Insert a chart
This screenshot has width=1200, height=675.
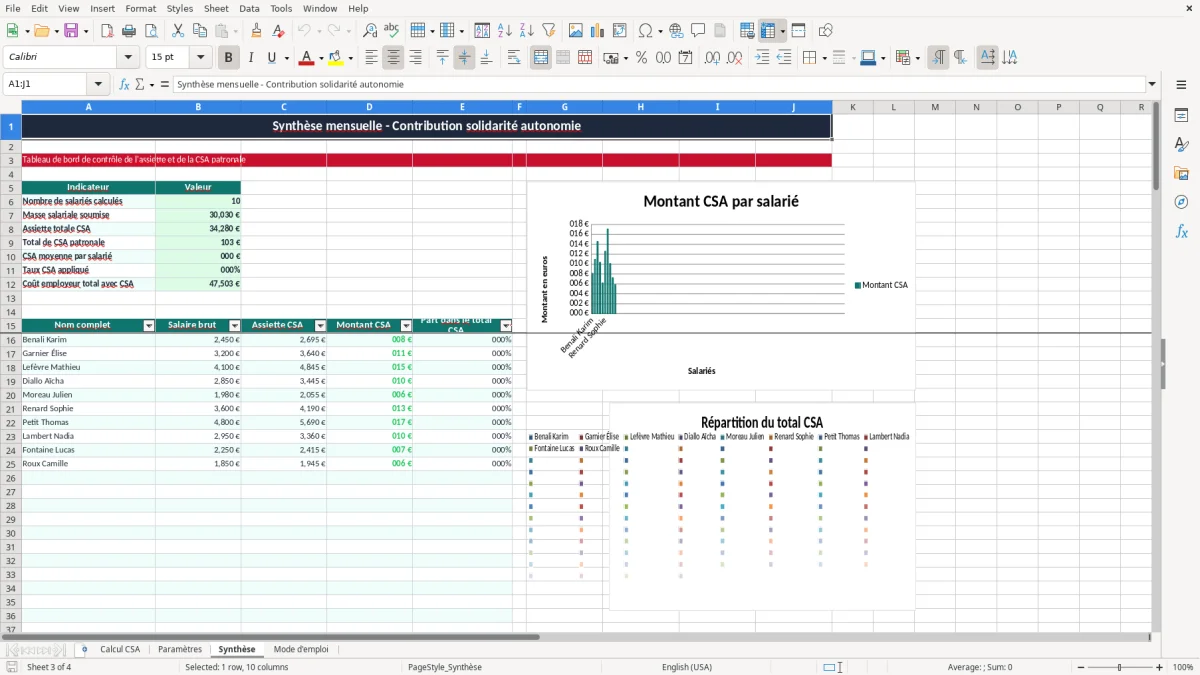598,31
